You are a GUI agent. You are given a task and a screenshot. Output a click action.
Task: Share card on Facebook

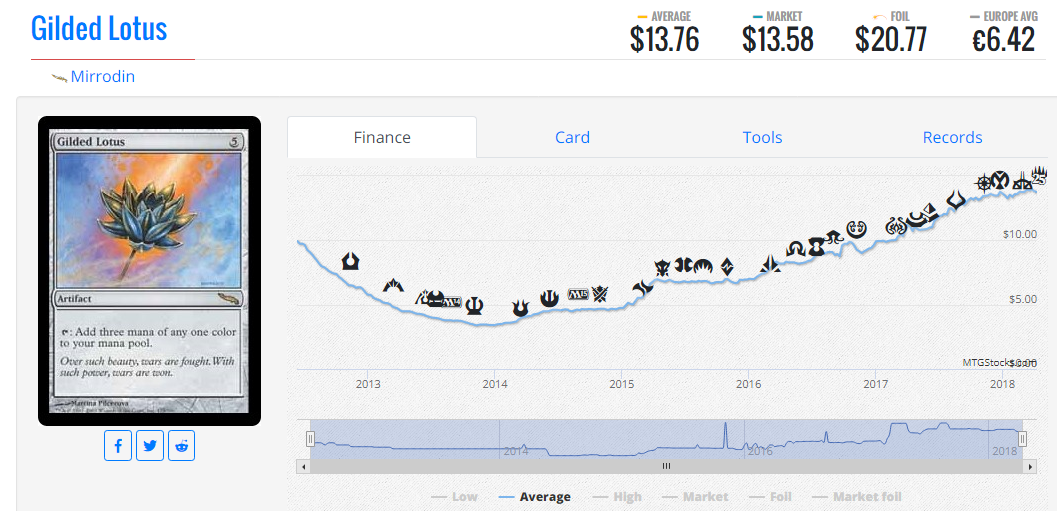pyautogui.click(x=118, y=446)
